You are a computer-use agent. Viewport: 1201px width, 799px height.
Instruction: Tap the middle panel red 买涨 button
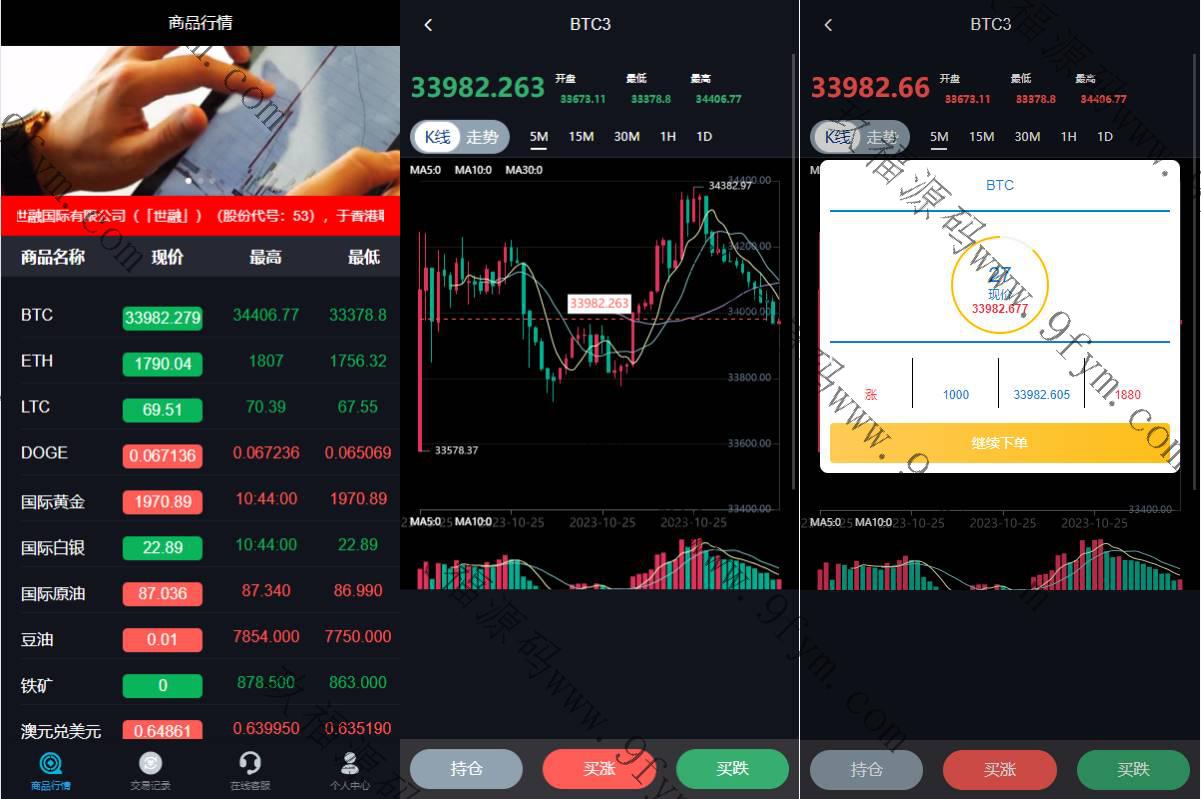[599, 769]
